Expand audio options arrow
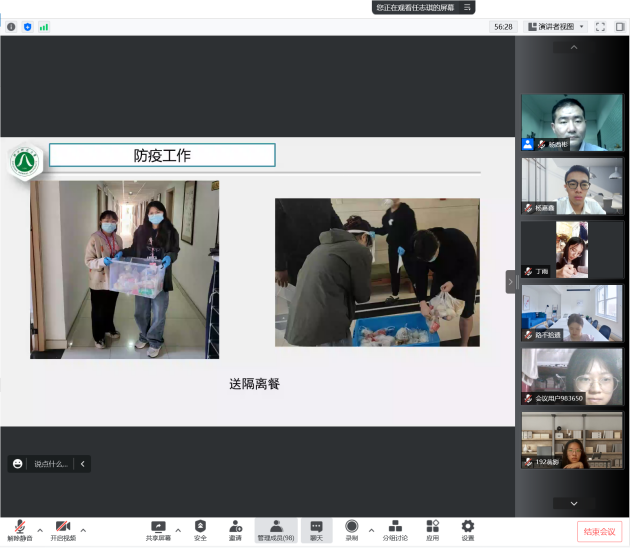Screen dimensions: 630x548 (40, 530)
